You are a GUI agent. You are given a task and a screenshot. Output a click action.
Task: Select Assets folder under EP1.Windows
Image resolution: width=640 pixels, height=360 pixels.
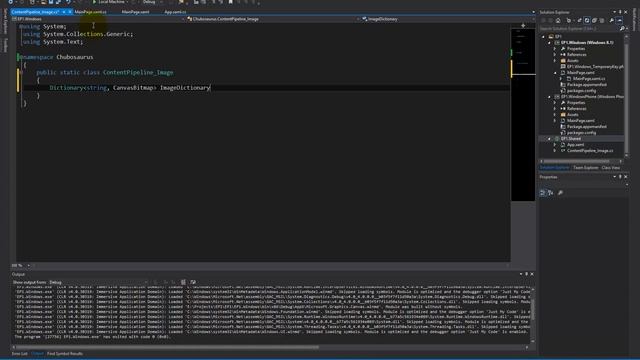(573, 60)
